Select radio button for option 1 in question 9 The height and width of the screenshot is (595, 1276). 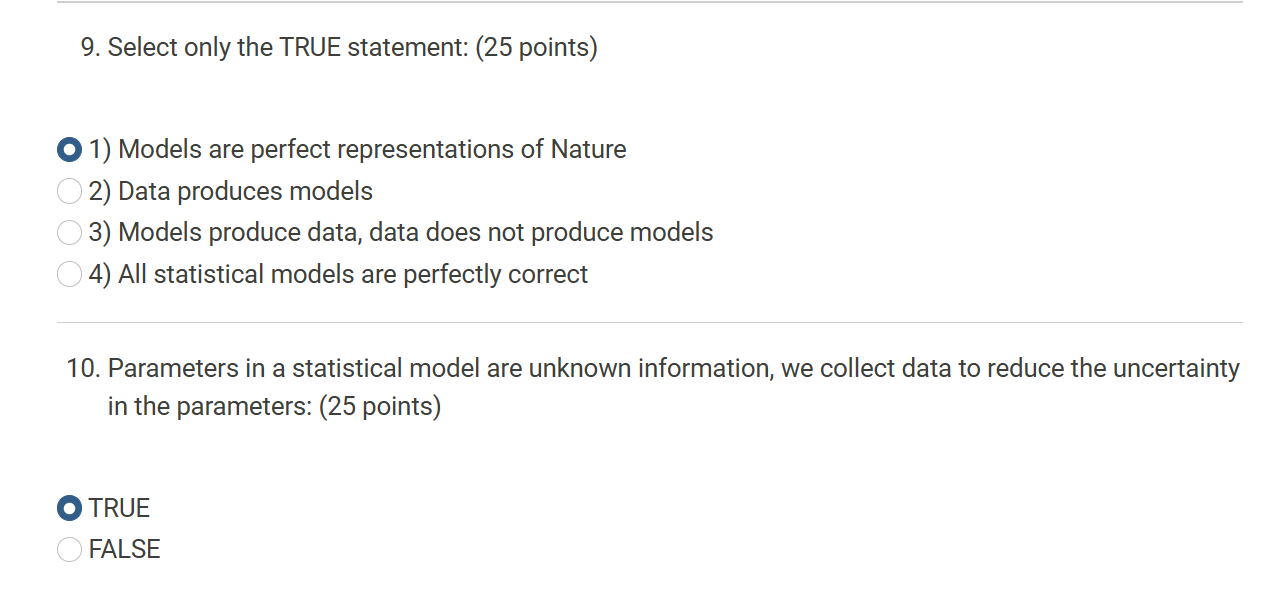[69, 150]
